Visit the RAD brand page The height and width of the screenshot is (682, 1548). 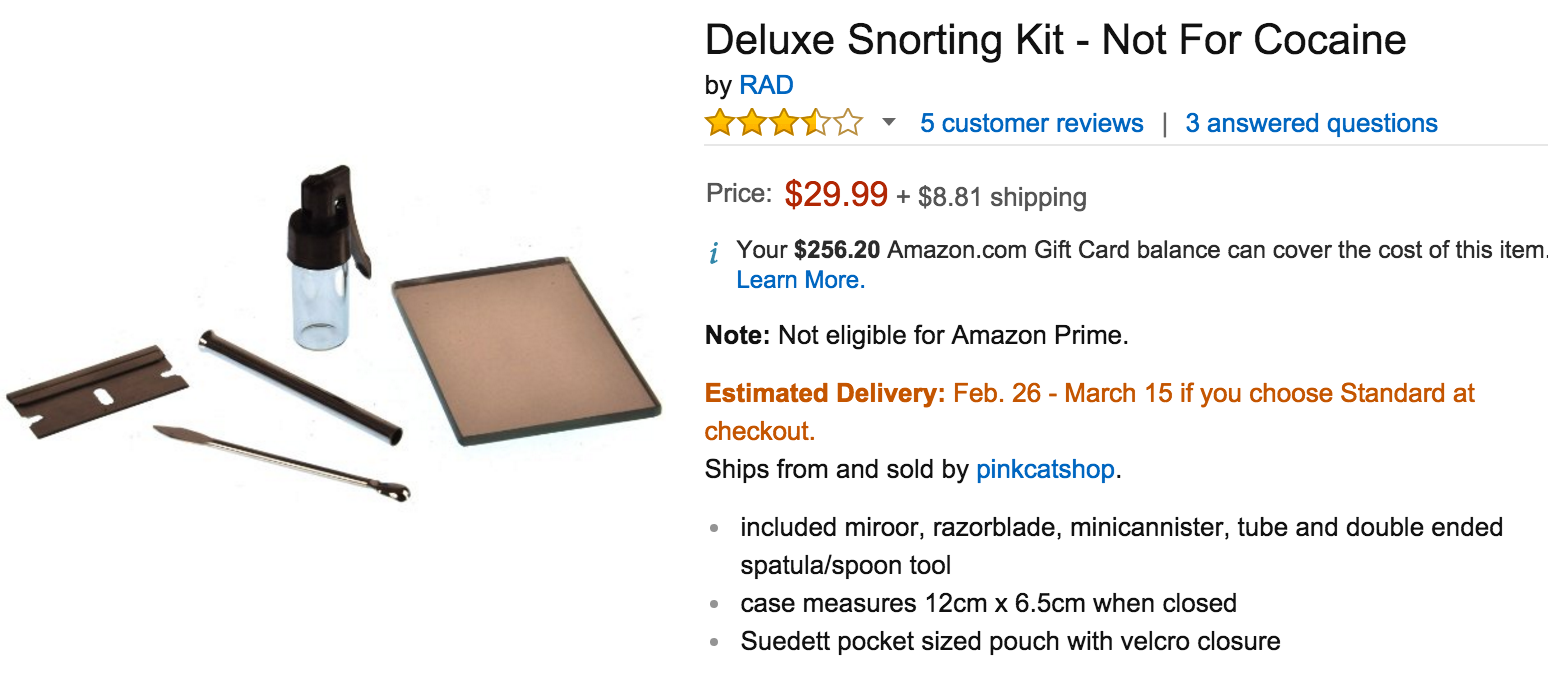pyautogui.click(x=766, y=86)
